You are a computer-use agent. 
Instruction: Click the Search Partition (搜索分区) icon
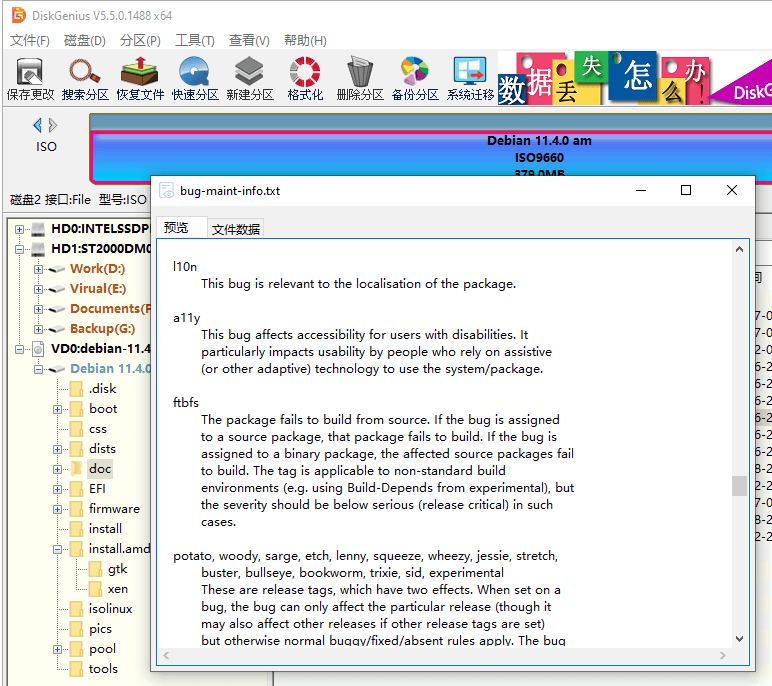pos(85,78)
